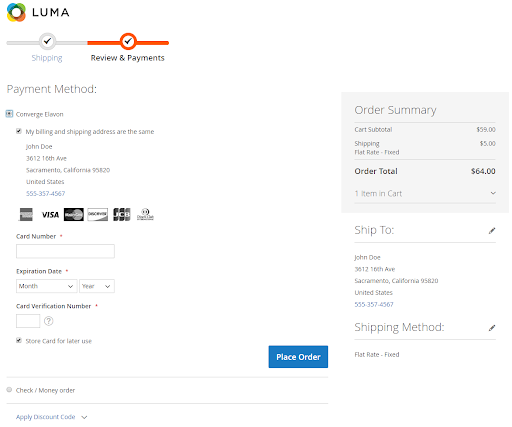The width and height of the screenshot is (512, 427).
Task: Select Converge Elavon payment method
Action: (9, 114)
